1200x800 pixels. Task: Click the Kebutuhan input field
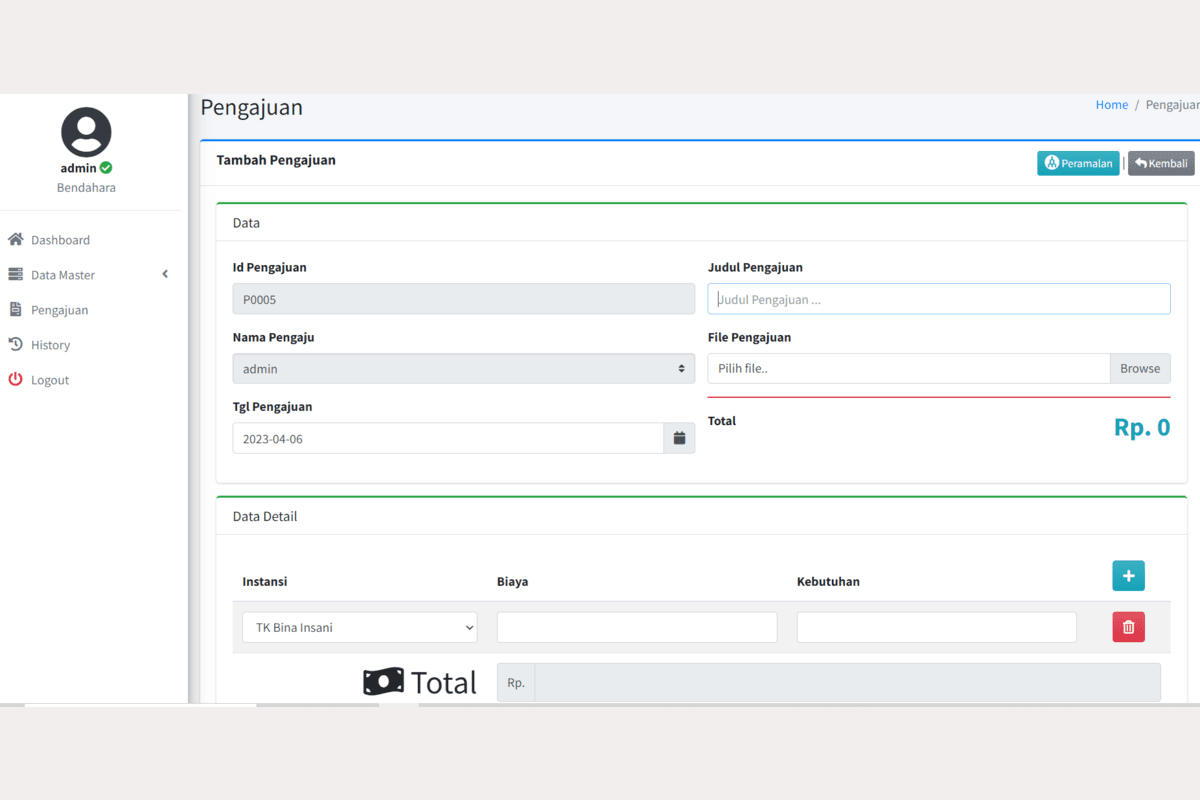936,627
